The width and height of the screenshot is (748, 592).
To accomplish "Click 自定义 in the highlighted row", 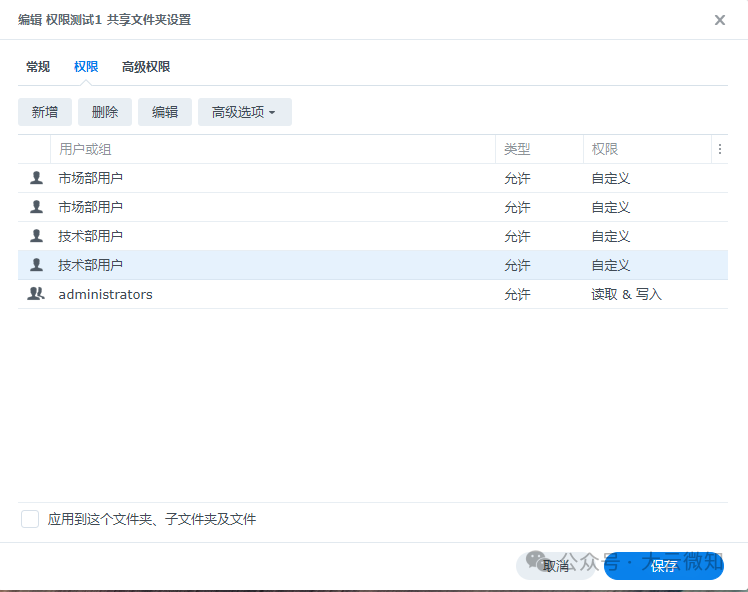I will coord(611,265).
